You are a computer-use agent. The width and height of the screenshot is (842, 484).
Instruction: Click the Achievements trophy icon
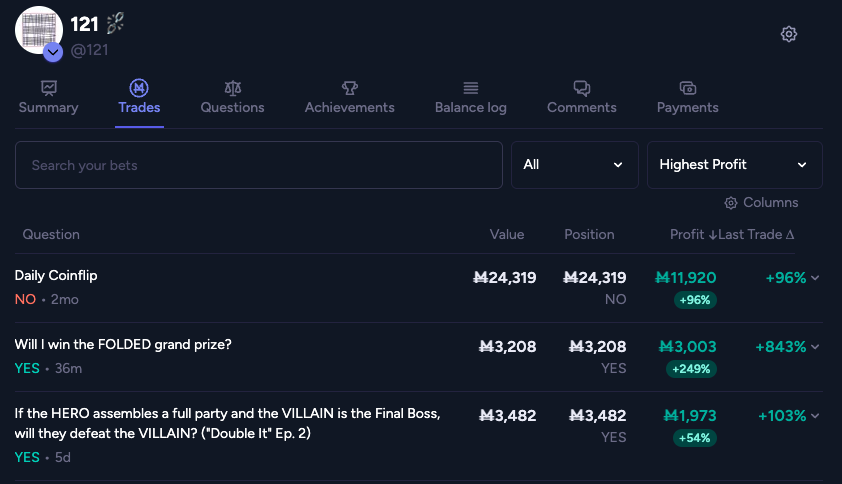click(x=349, y=88)
